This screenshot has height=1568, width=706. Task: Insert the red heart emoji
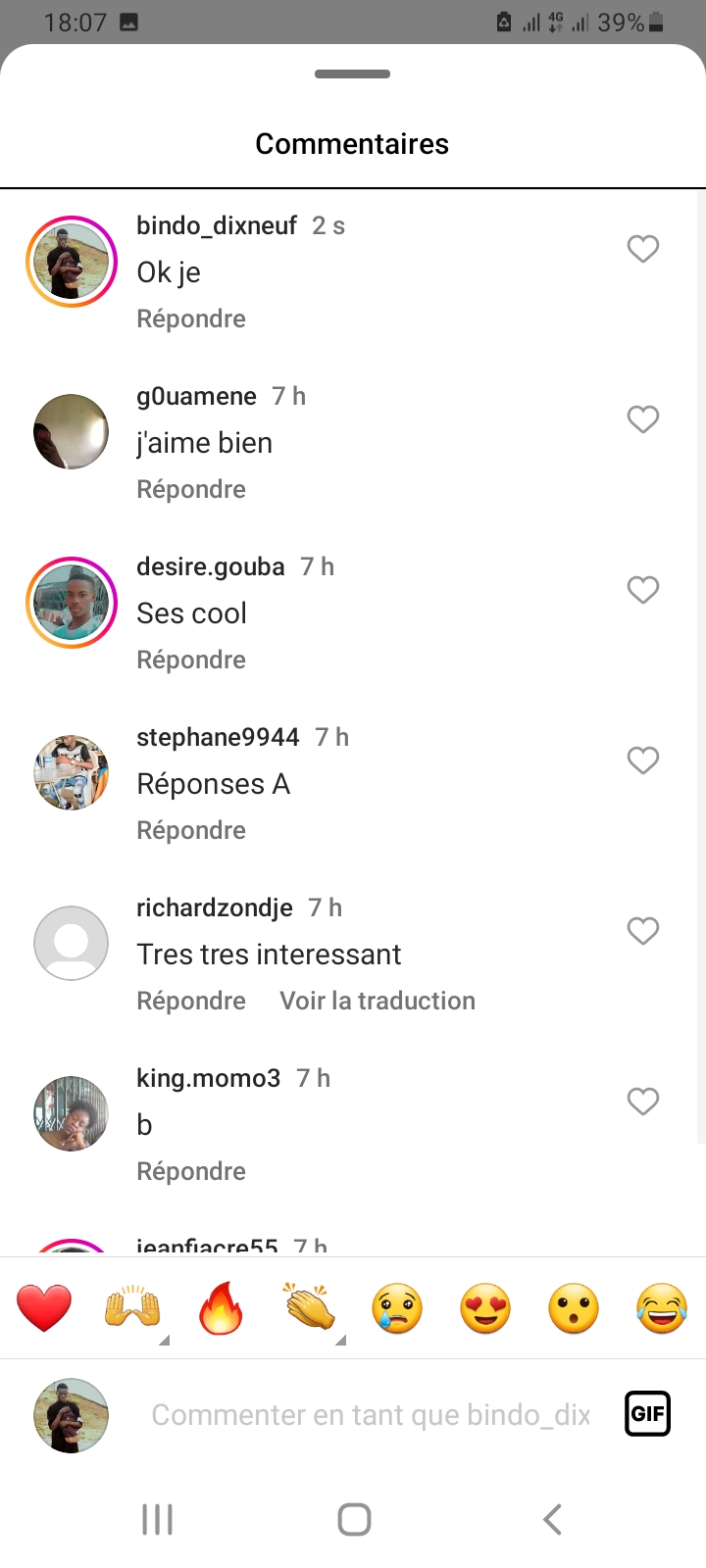44,1308
